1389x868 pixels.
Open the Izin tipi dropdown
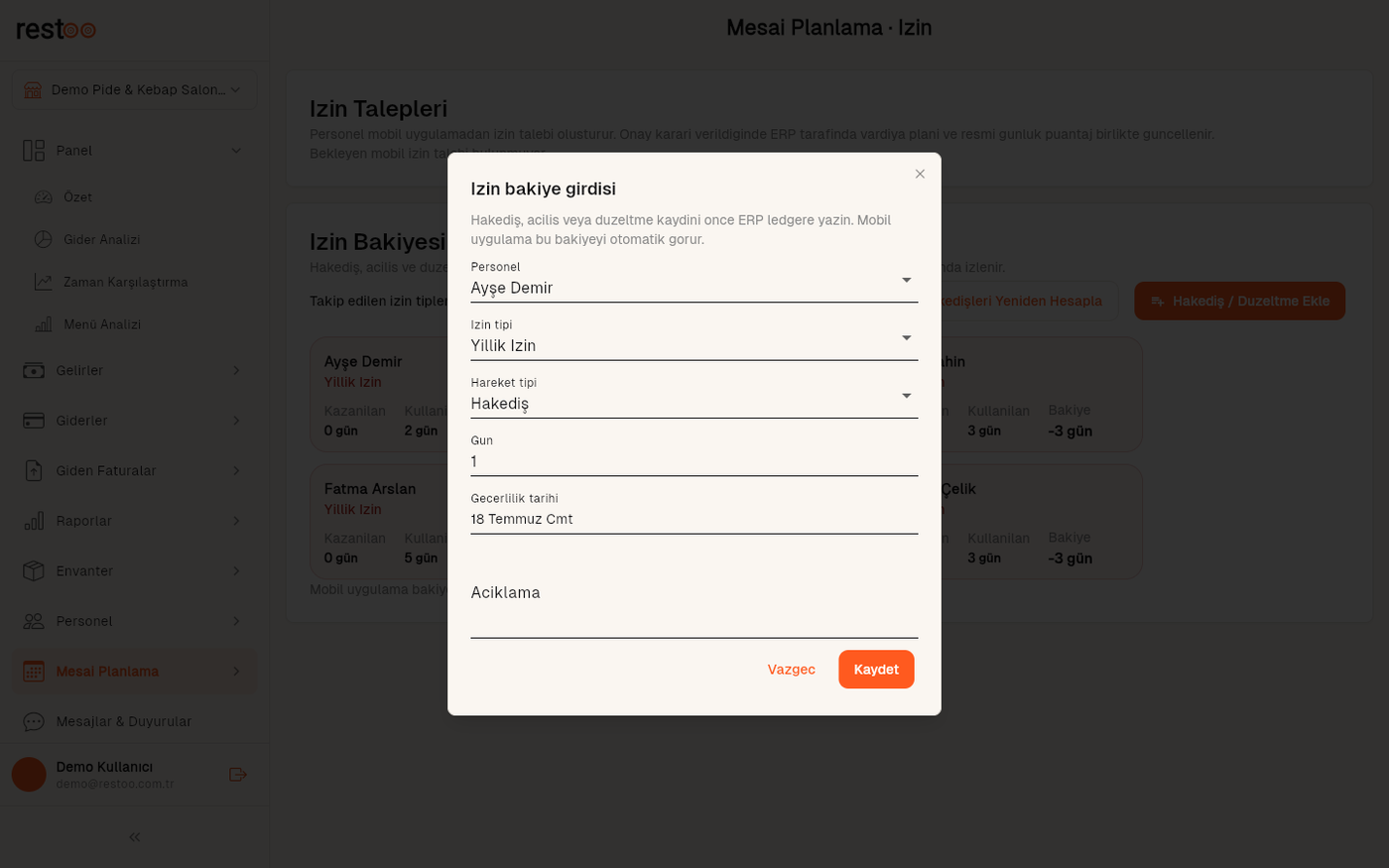(694, 338)
